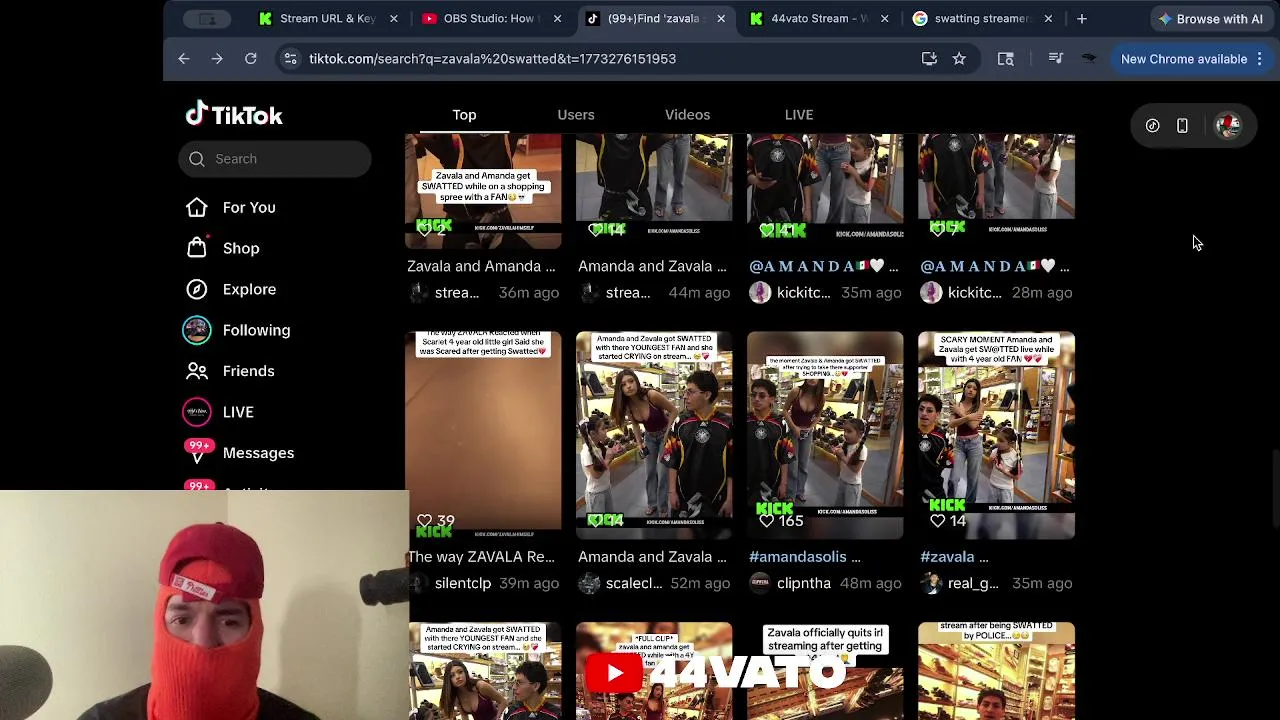
Task: Open the media controls icon in the toolbar
Action: (1056, 59)
